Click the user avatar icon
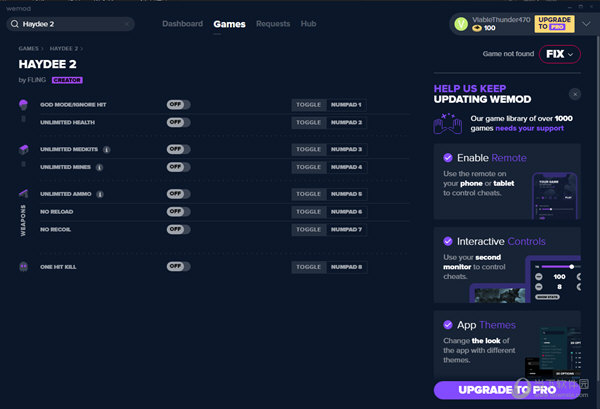Image resolution: width=600 pixels, height=409 pixels. coord(461,24)
